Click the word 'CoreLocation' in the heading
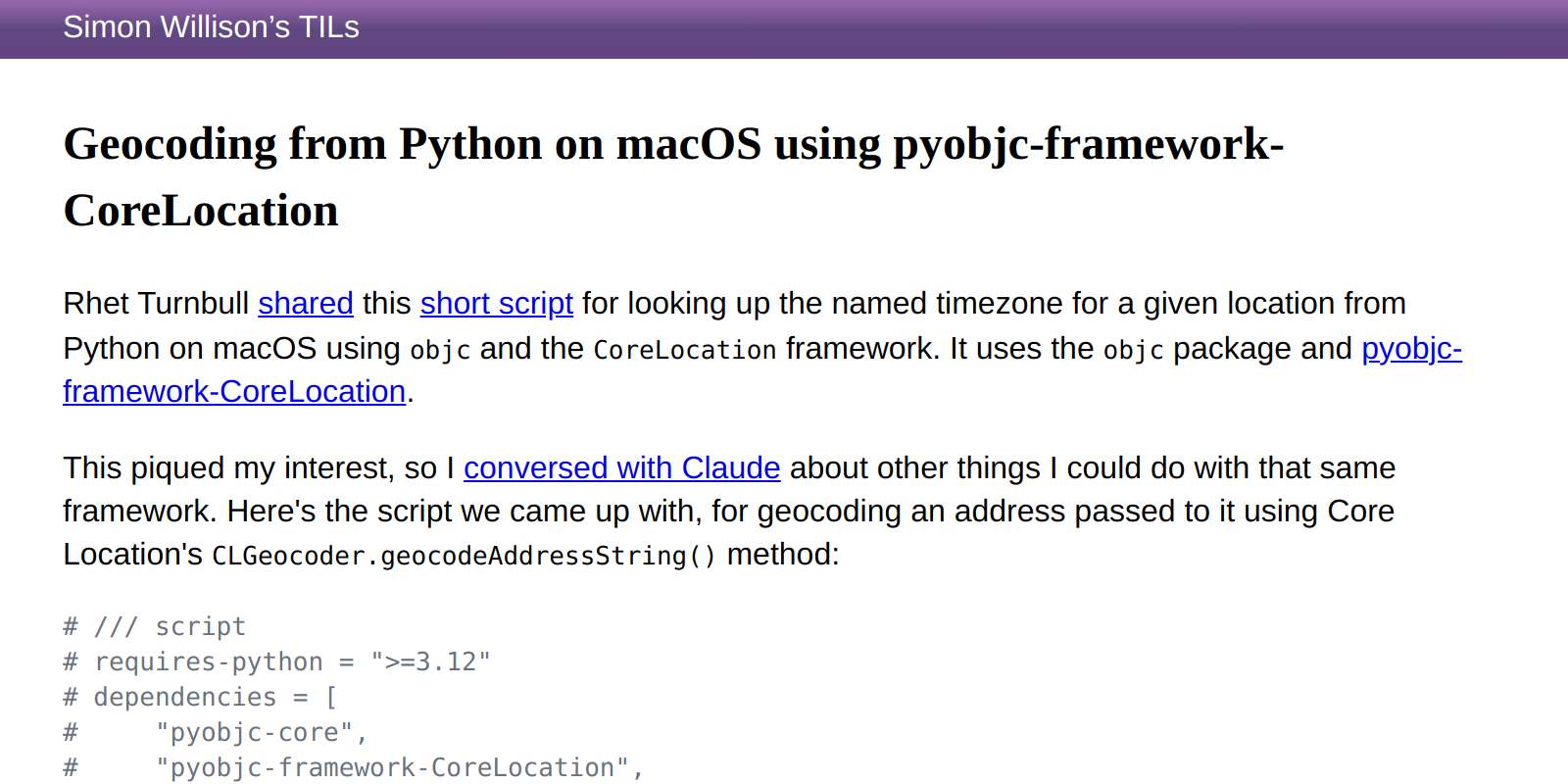Viewport: 1568px width, 784px height. 201,211
